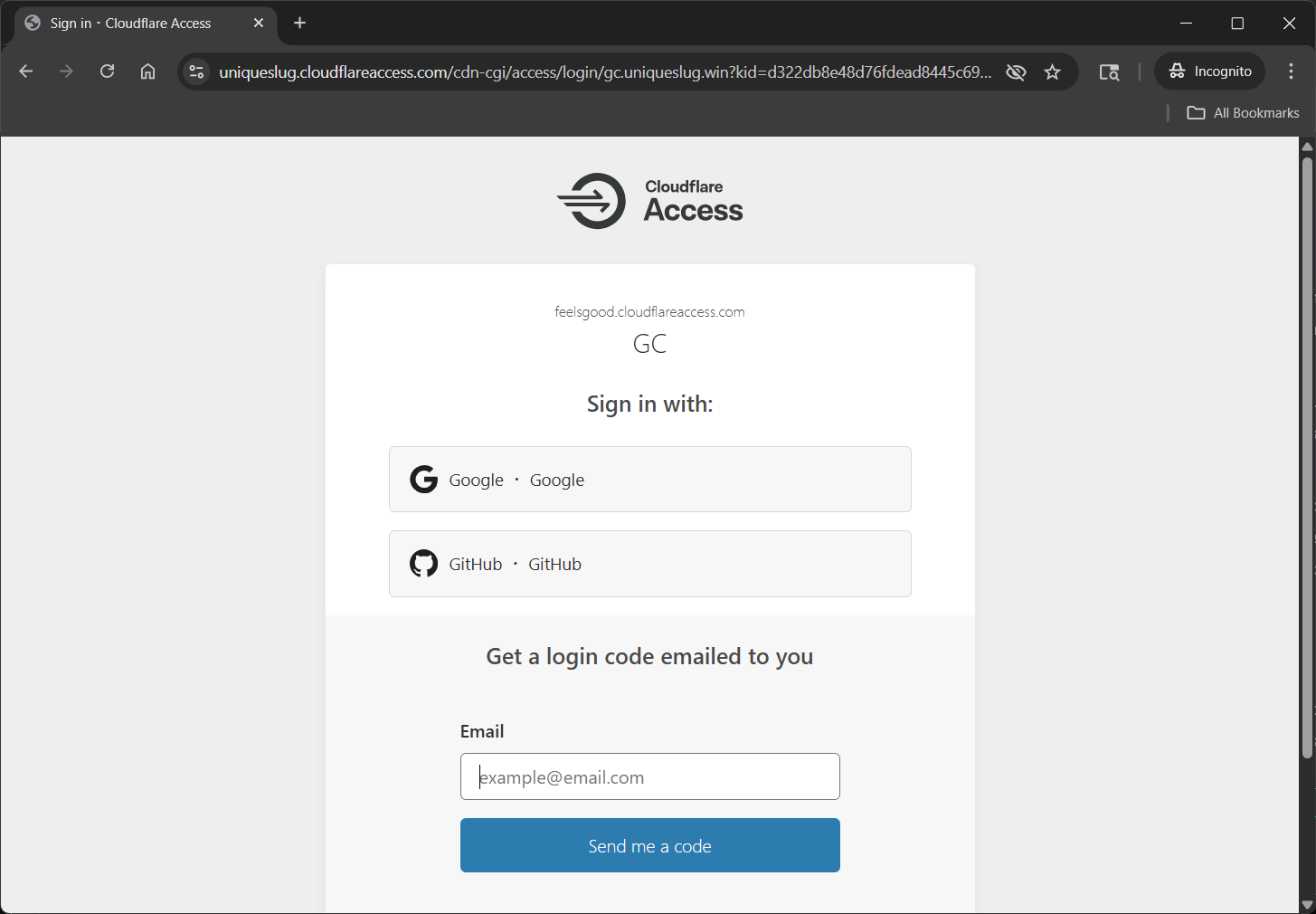Image resolution: width=1316 pixels, height=914 pixels.
Task: Click the Email field label
Action: [x=482, y=731]
